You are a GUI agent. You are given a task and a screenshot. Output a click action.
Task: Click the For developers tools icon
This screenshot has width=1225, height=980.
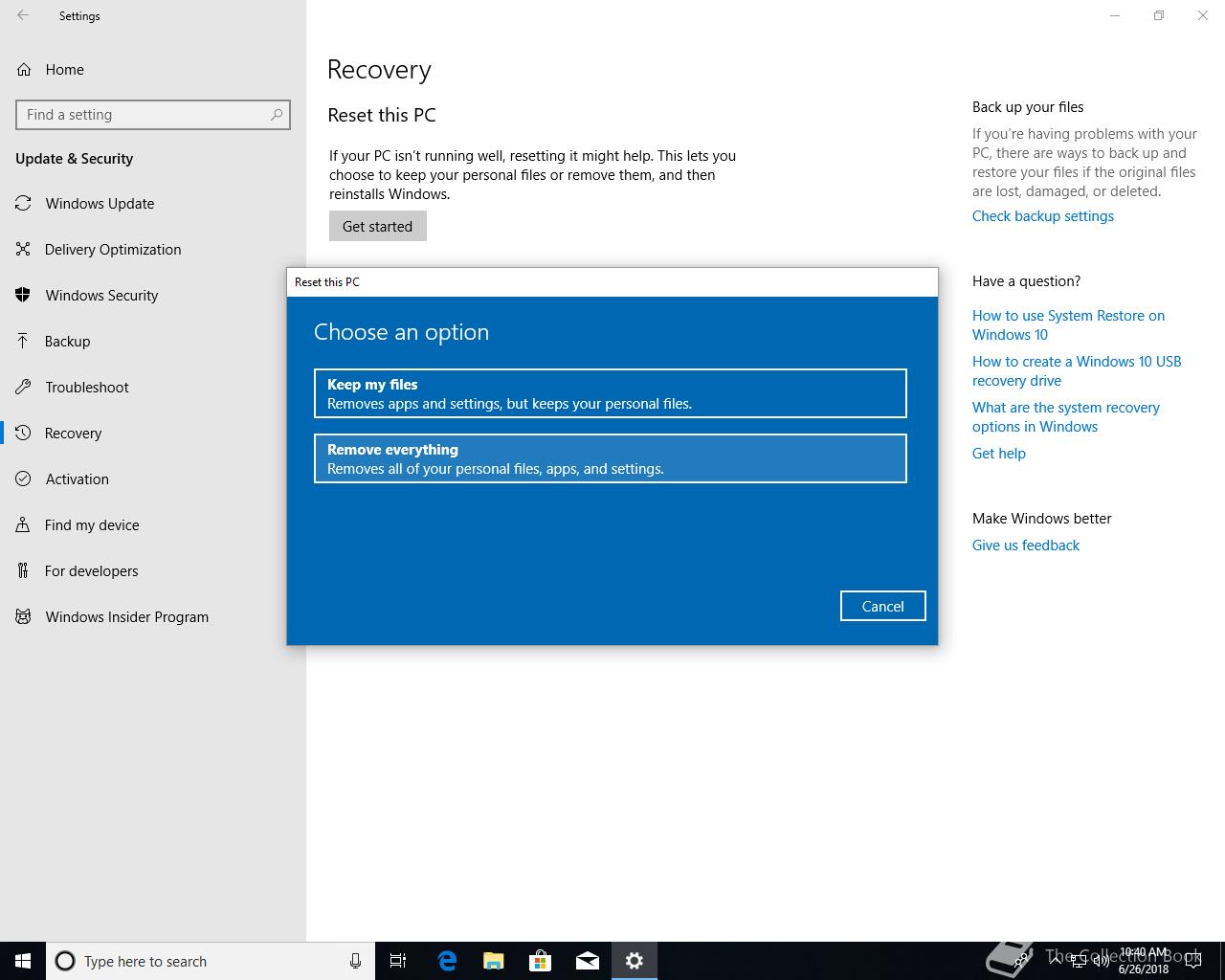coord(23,570)
